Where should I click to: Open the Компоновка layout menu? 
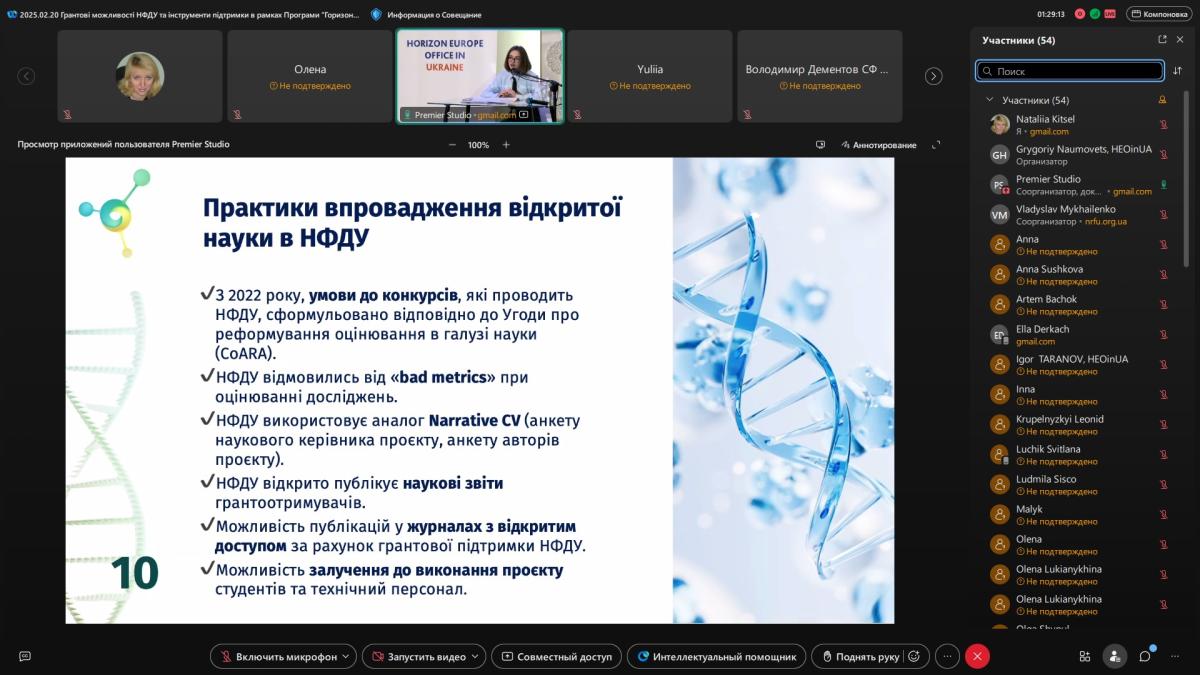(x=1159, y=14)
